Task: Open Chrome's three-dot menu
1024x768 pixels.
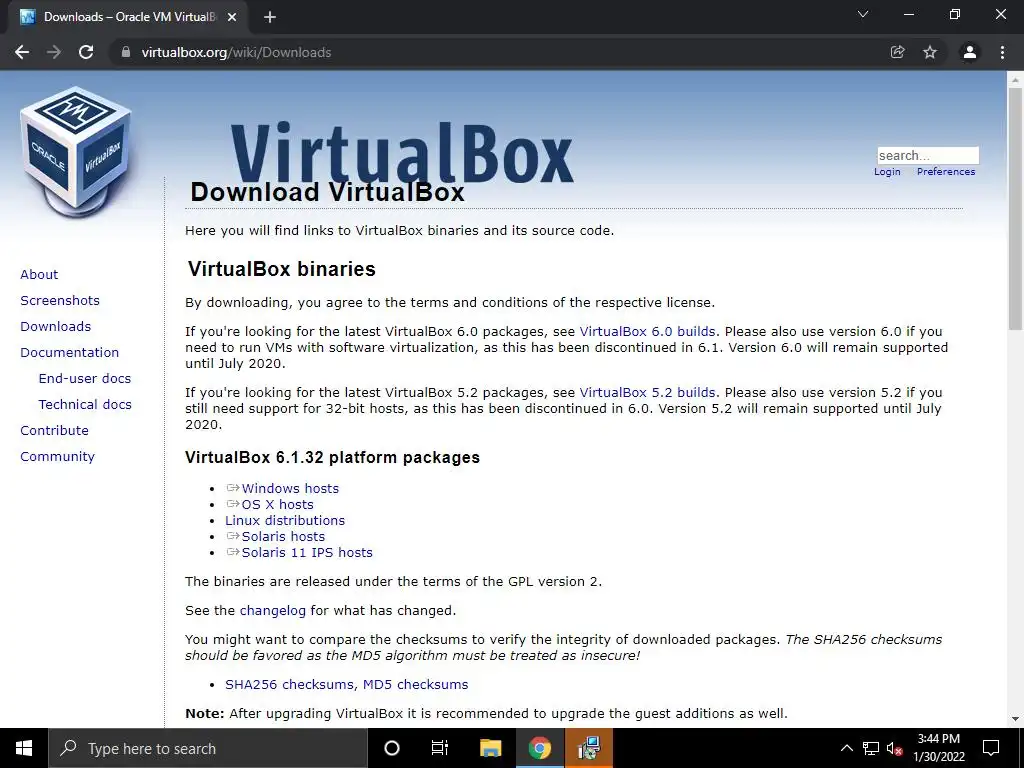Action: [1002, 52]
